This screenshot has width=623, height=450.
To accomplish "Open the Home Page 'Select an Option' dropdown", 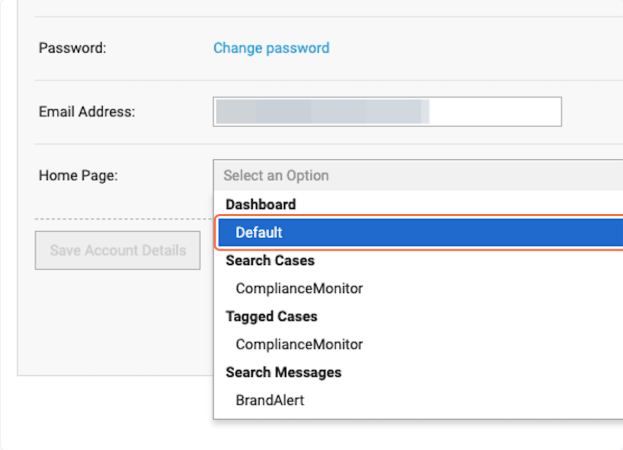I will coord(418,175).
